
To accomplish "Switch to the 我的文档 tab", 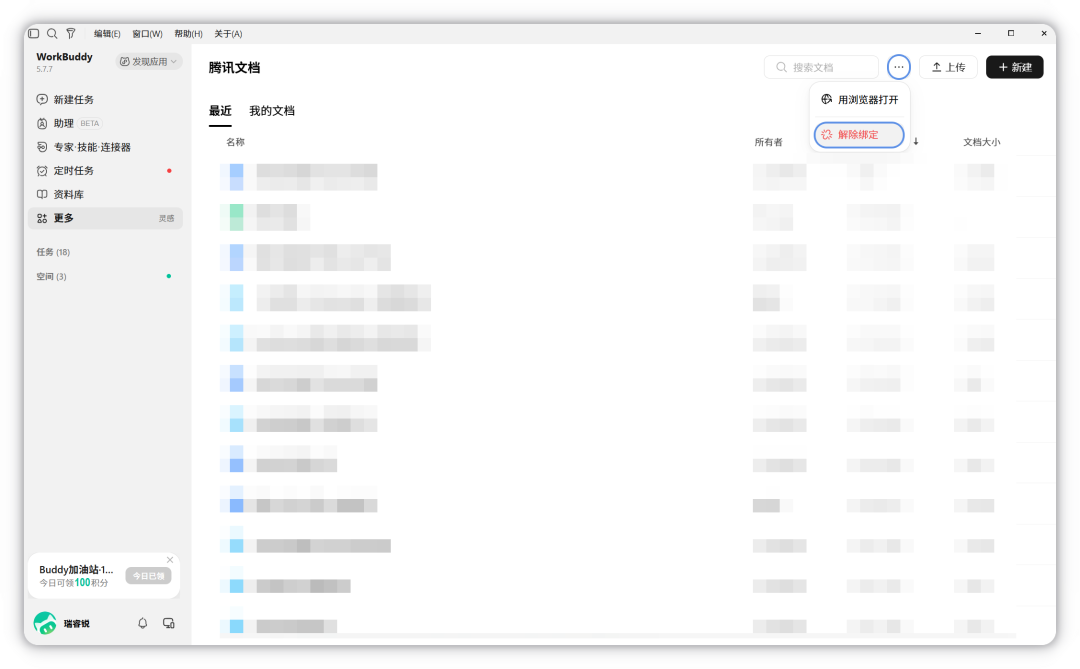I will [x=272, y=111].
